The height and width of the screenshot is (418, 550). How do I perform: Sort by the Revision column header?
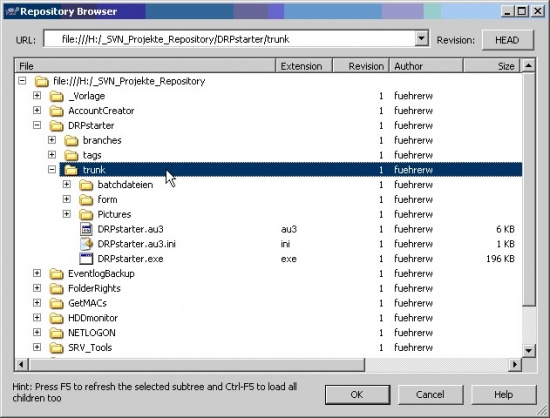tap(361, 66)
